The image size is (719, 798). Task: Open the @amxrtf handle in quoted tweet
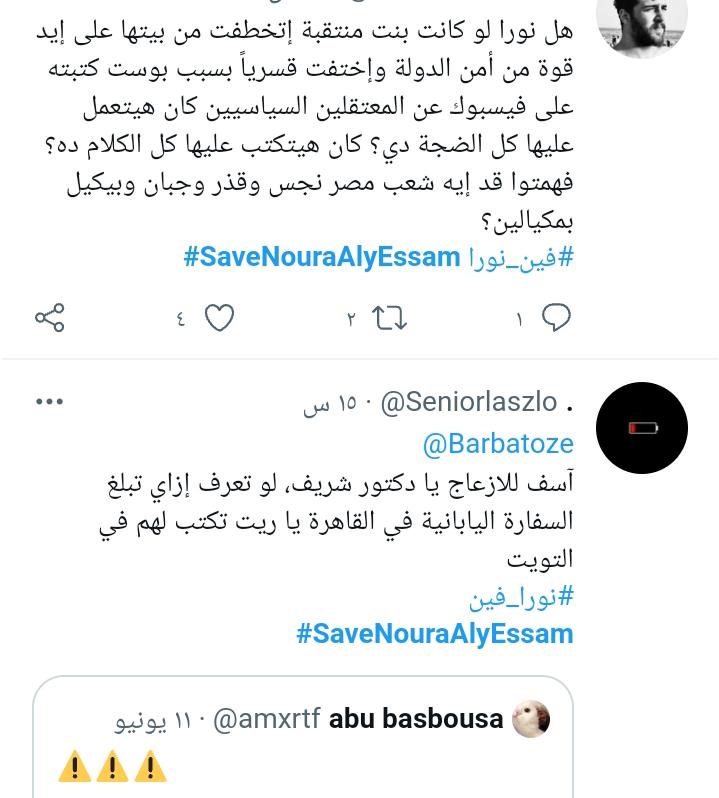tap(267, 720)
